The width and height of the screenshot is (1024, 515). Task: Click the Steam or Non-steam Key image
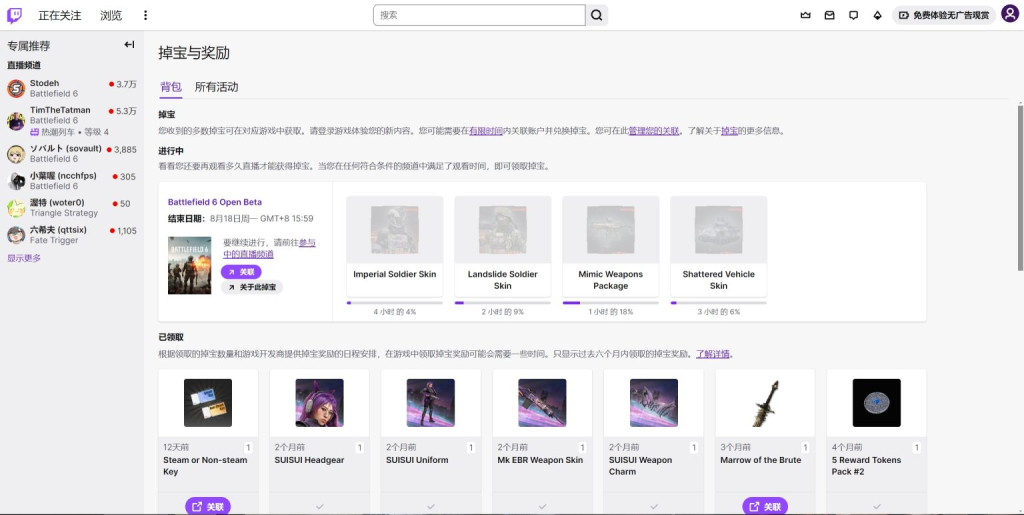coord(208,403)
